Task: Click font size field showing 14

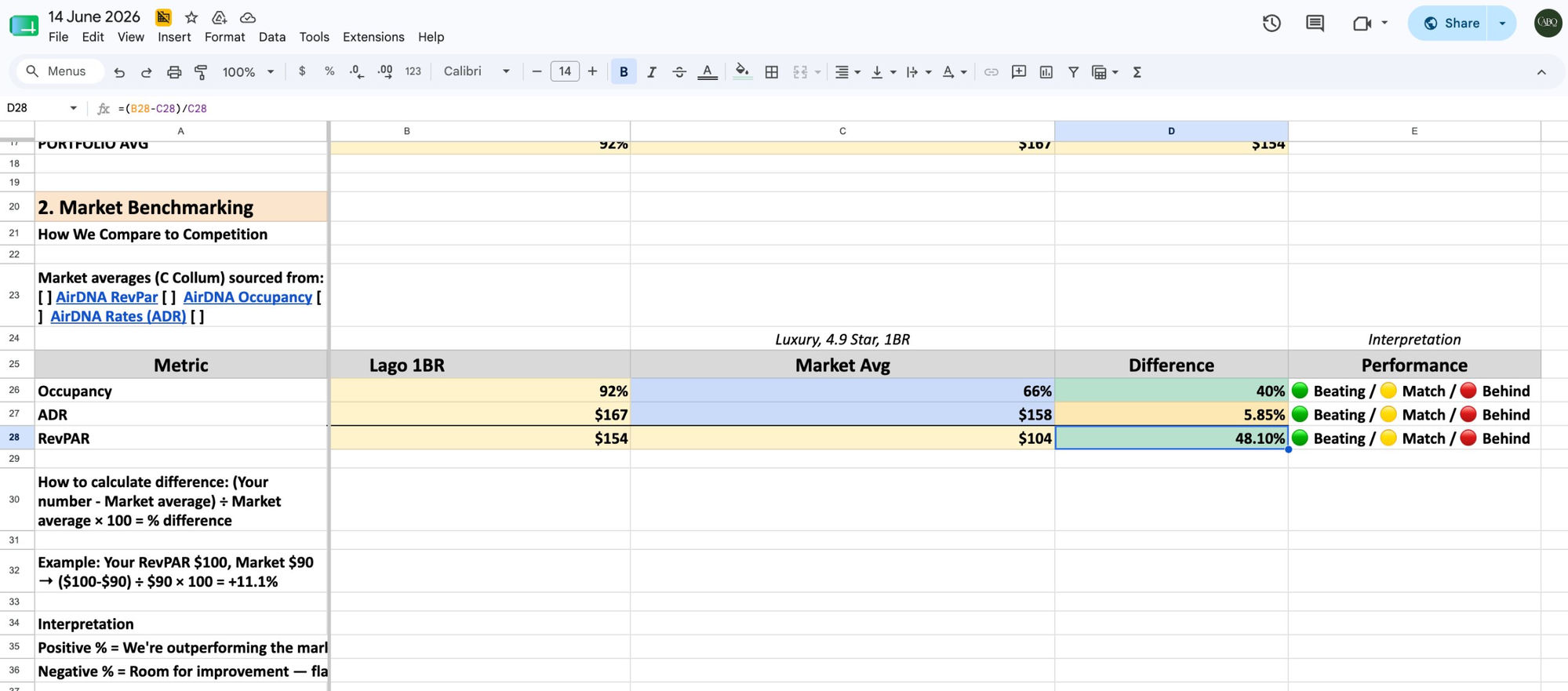Action: tap(565, 71)
